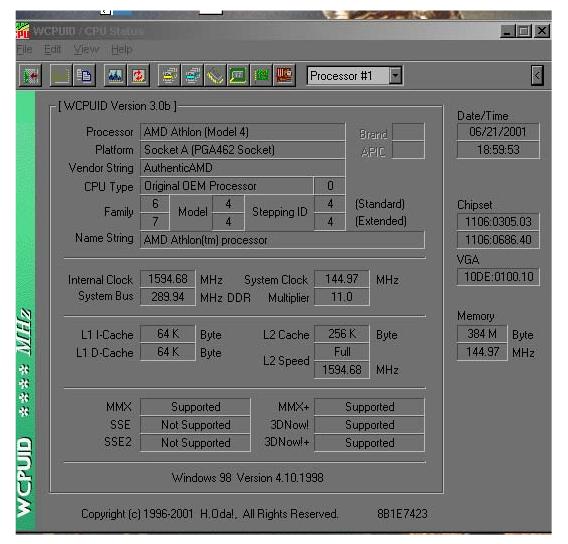The height and width of the screenshot is (544, 568).
Task: Click the L2 Speed 1594.68 MHz value
Action: point(342,370)
